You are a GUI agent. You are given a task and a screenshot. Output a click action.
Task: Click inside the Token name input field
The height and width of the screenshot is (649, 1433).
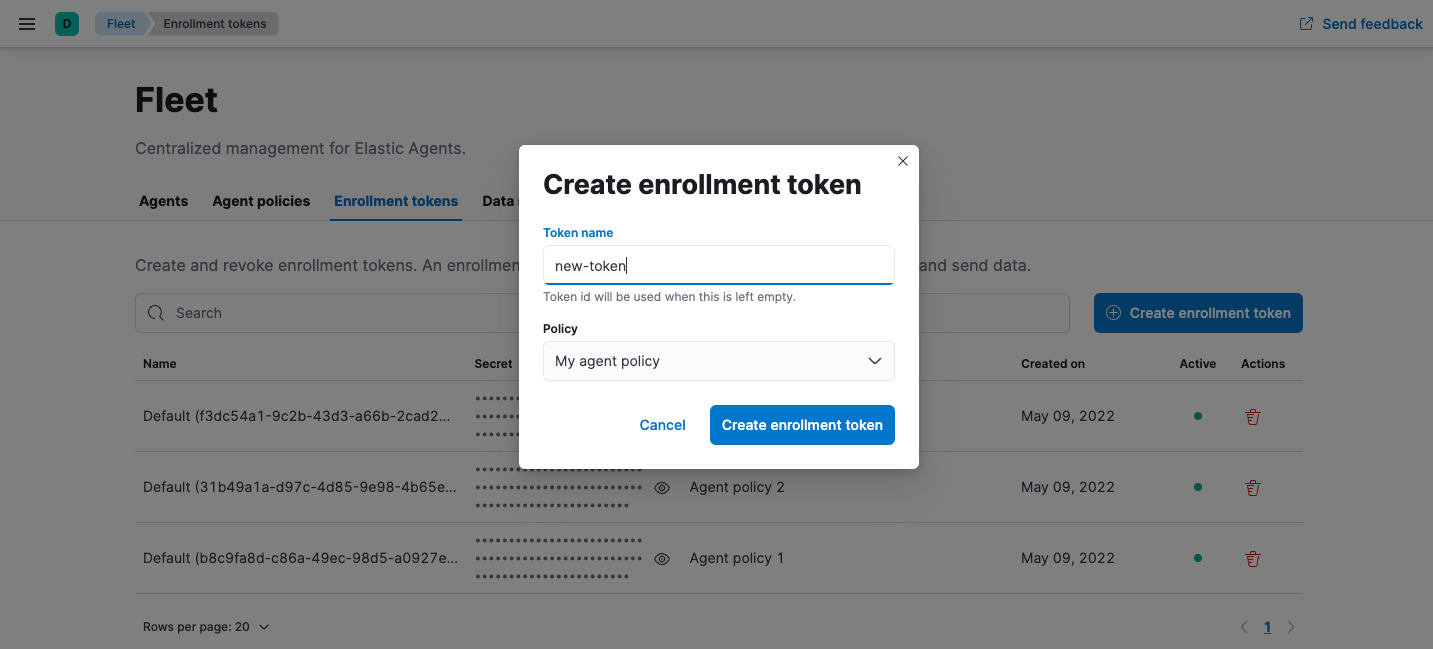click(x=718, y=265)
